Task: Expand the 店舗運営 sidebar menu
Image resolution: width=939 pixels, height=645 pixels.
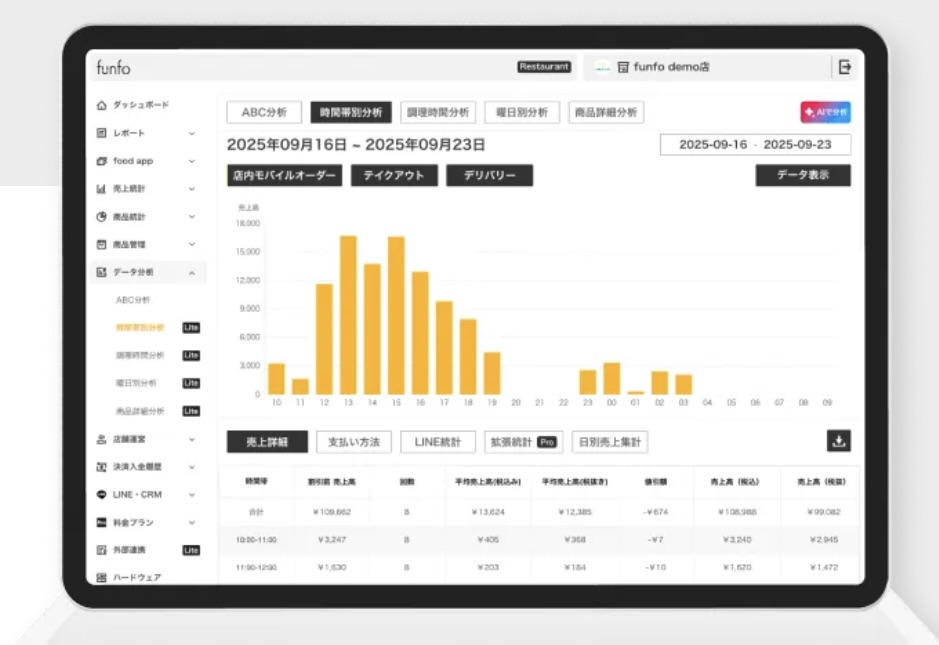Action: 191,439
